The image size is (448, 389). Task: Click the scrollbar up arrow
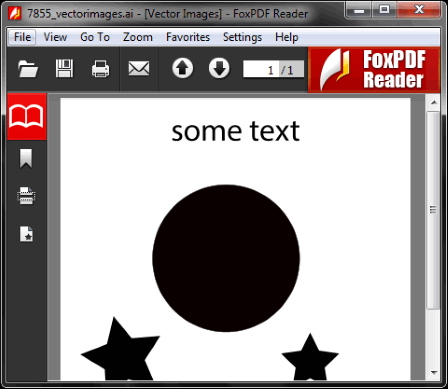tap(434, 102)
